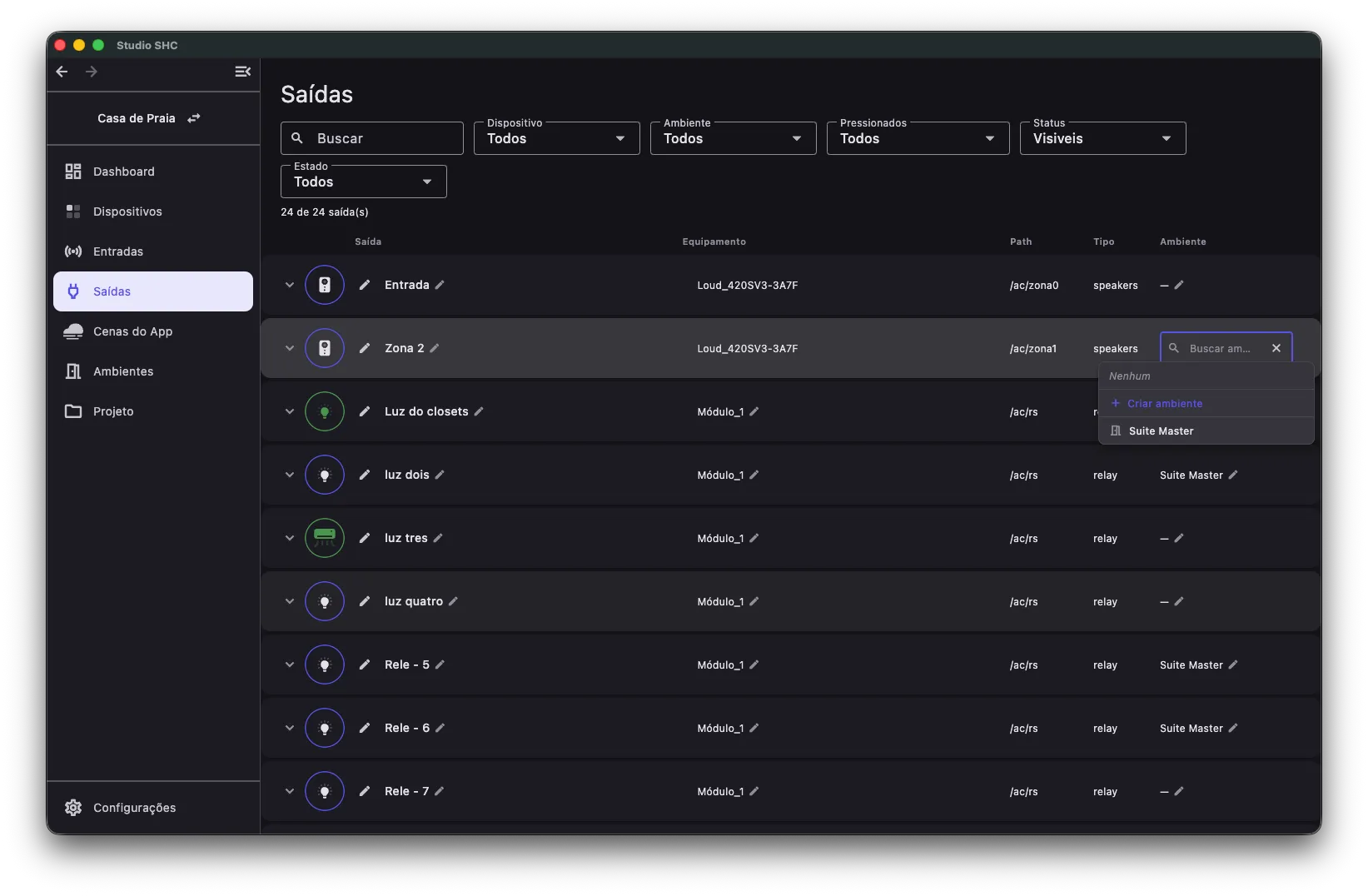Open the Pressionados filter dropdown
The image size is (1368, 896).
918,138
